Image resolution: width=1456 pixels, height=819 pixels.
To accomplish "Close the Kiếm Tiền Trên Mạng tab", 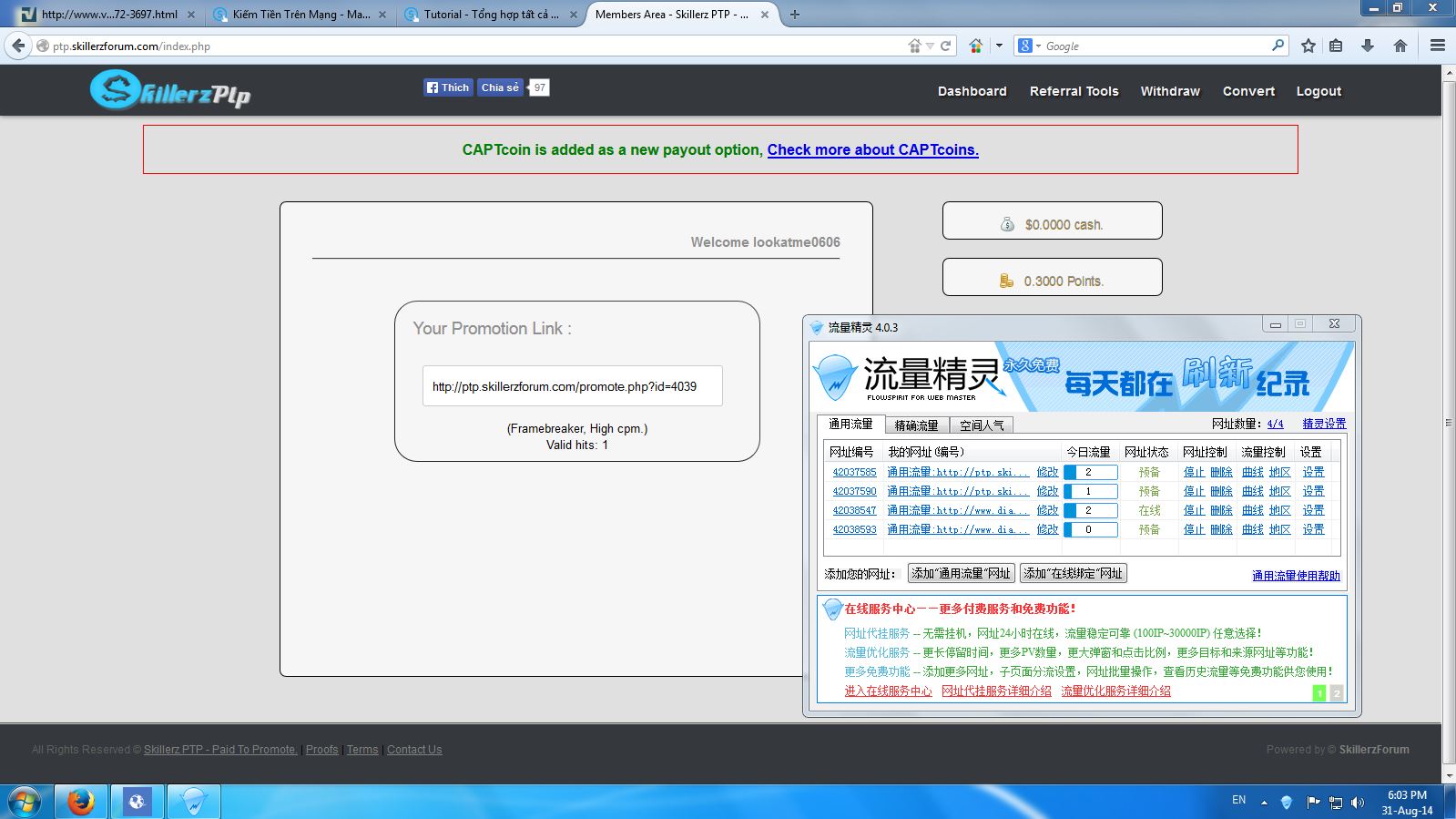I will coord(382,15).
